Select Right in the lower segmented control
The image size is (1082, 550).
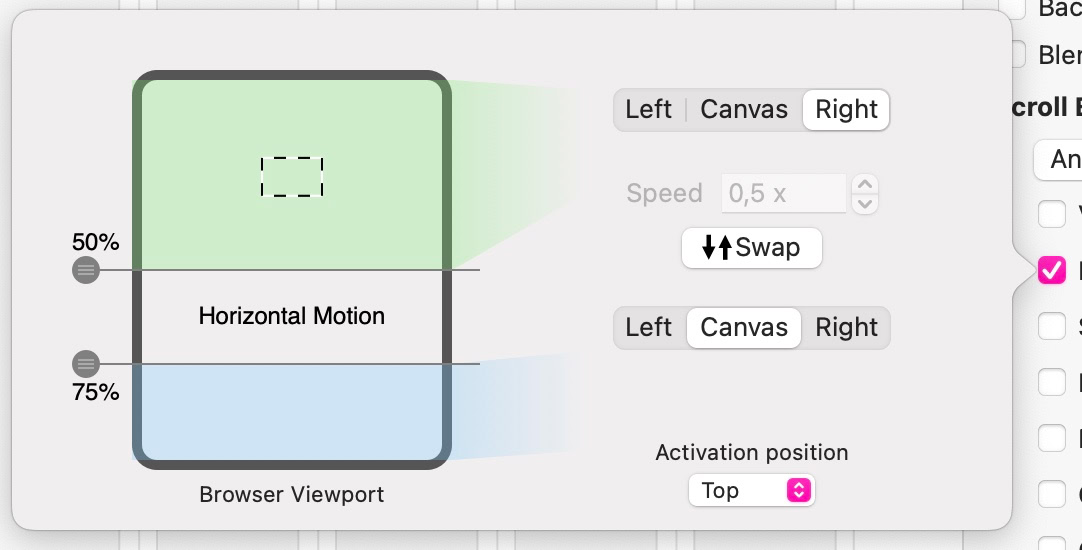click(x=846, y=327)
